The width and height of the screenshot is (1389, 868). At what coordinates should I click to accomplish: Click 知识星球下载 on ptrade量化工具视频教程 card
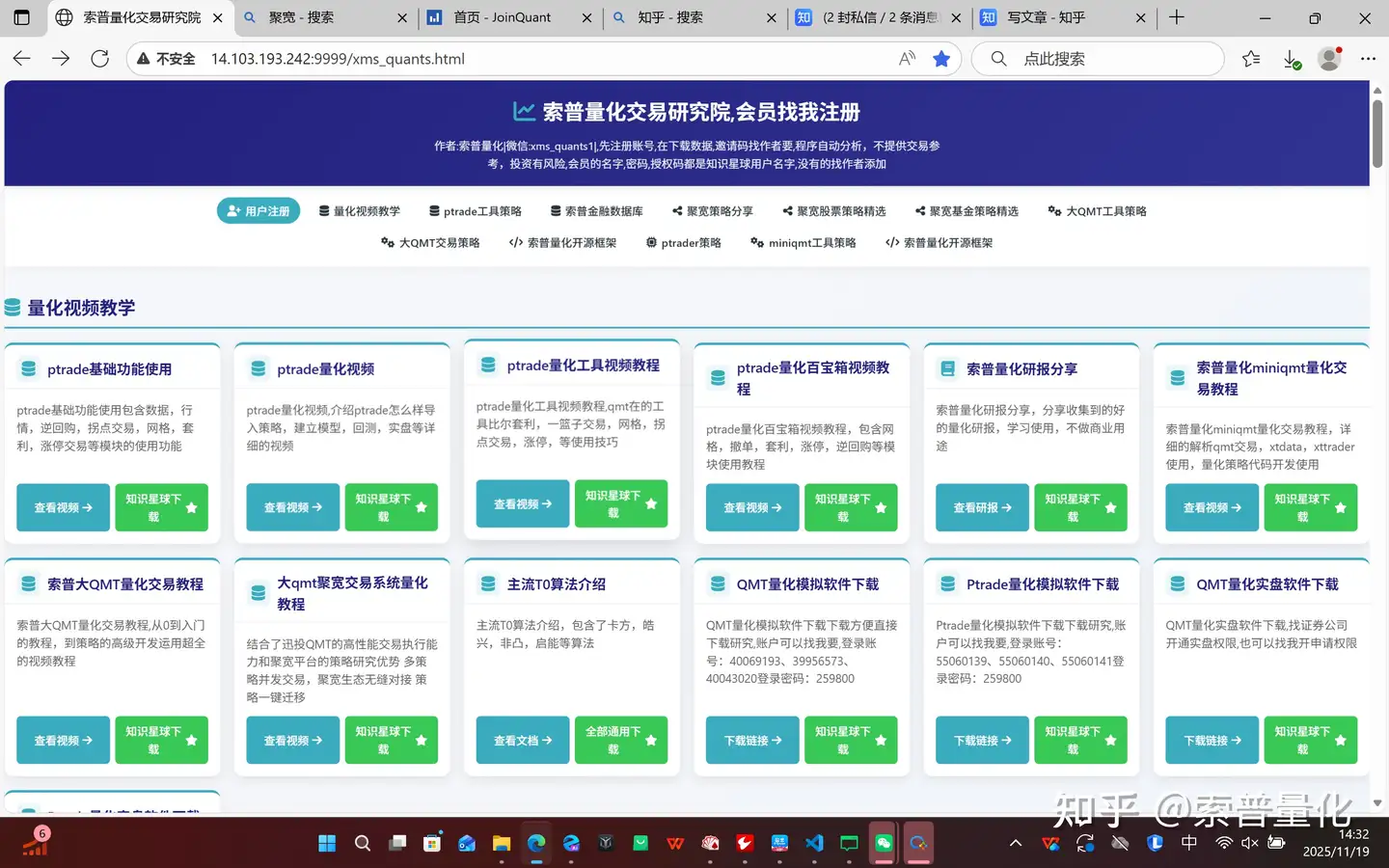[x=621, y=503]
